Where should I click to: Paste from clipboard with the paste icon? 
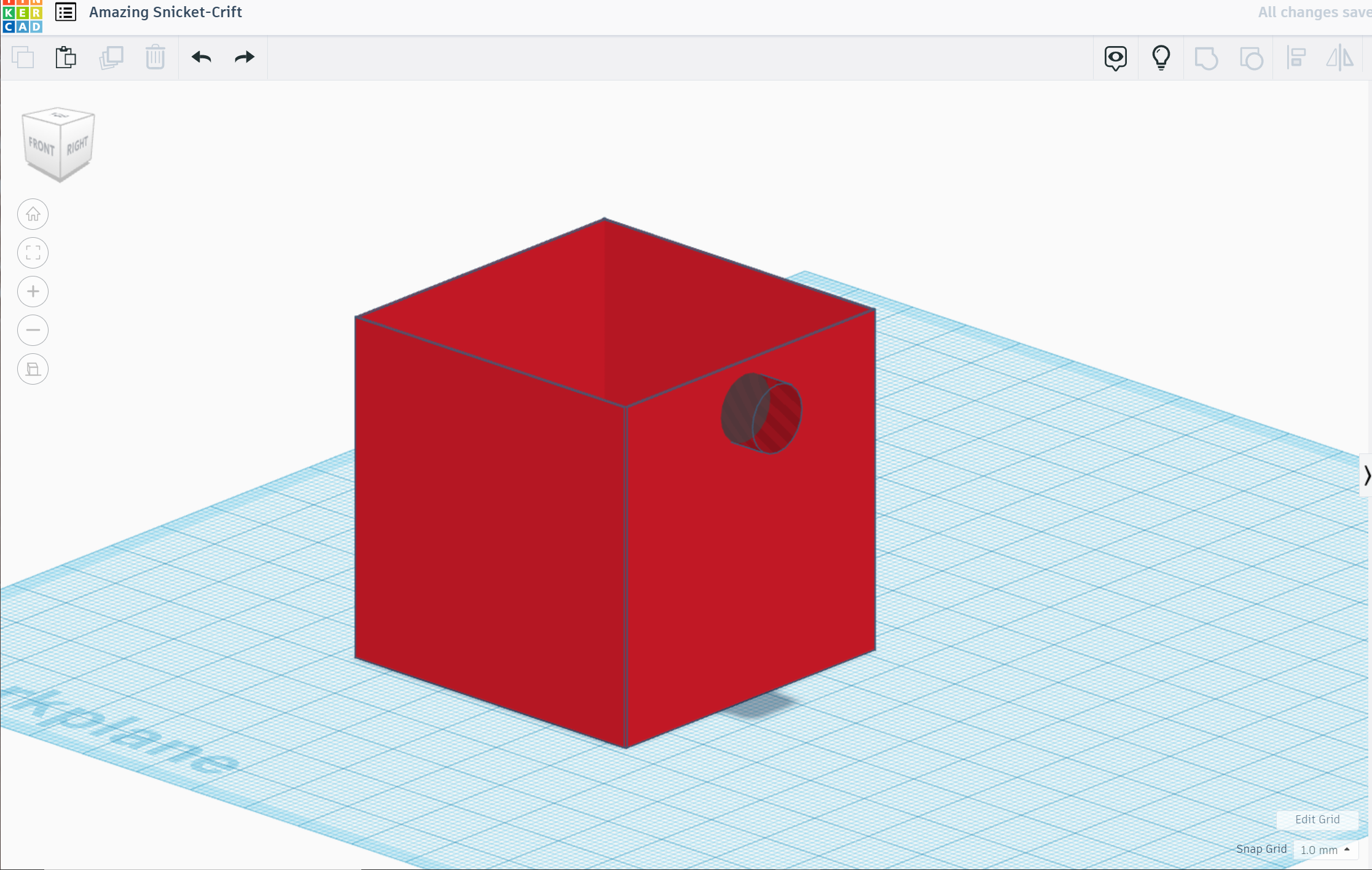pos(66,57)
